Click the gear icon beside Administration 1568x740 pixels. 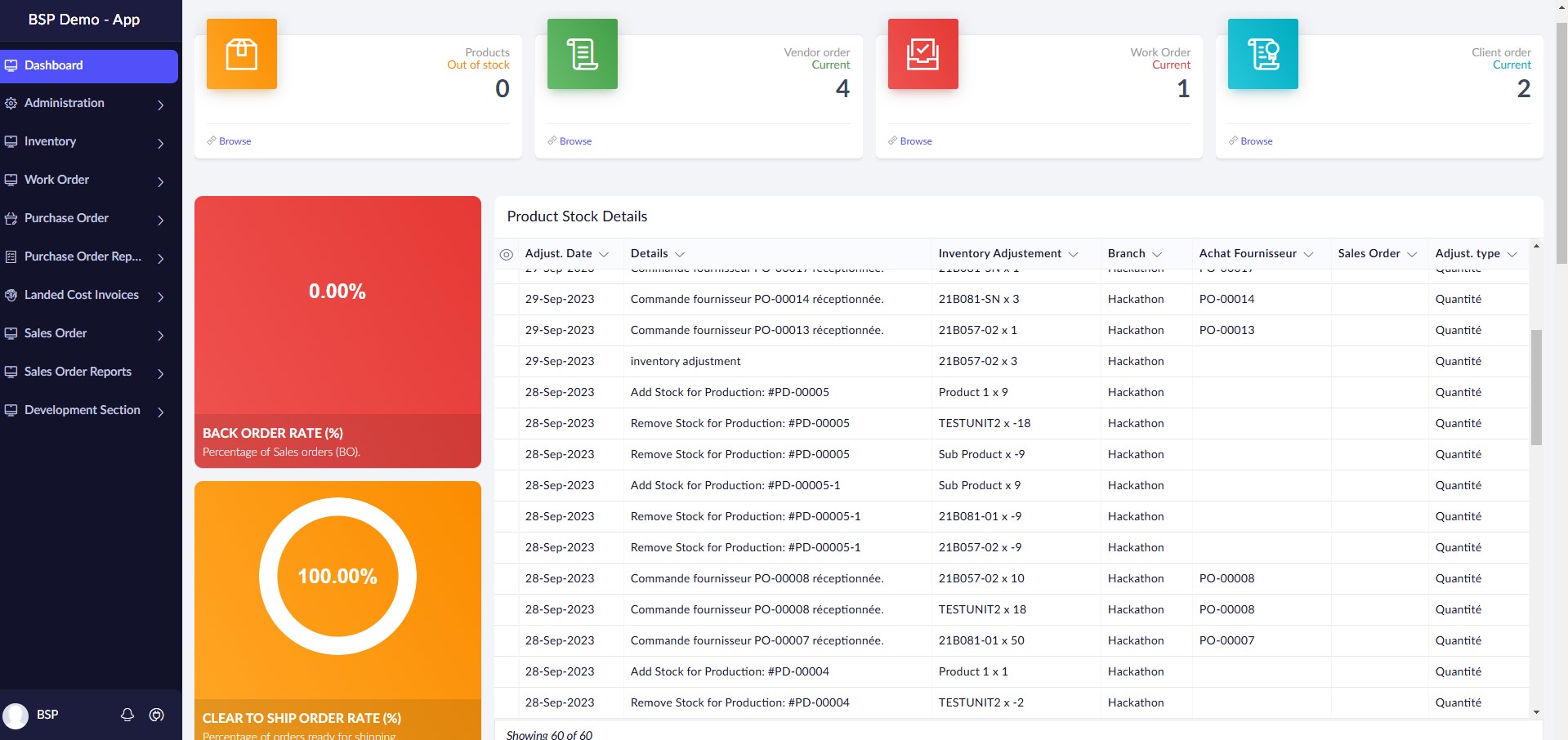[11, 103]
